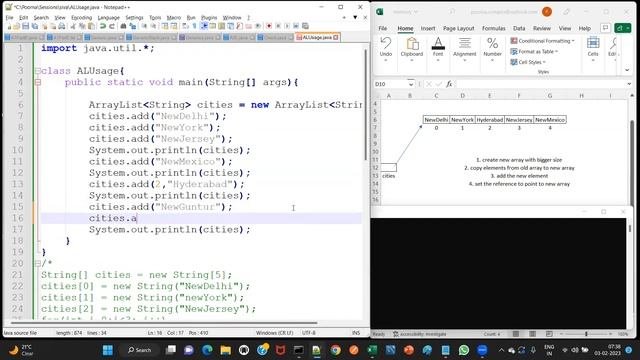Select cell containing Hyderabad in Excel
This screenshot has height=360, width=640.
[x=489, y=120]
